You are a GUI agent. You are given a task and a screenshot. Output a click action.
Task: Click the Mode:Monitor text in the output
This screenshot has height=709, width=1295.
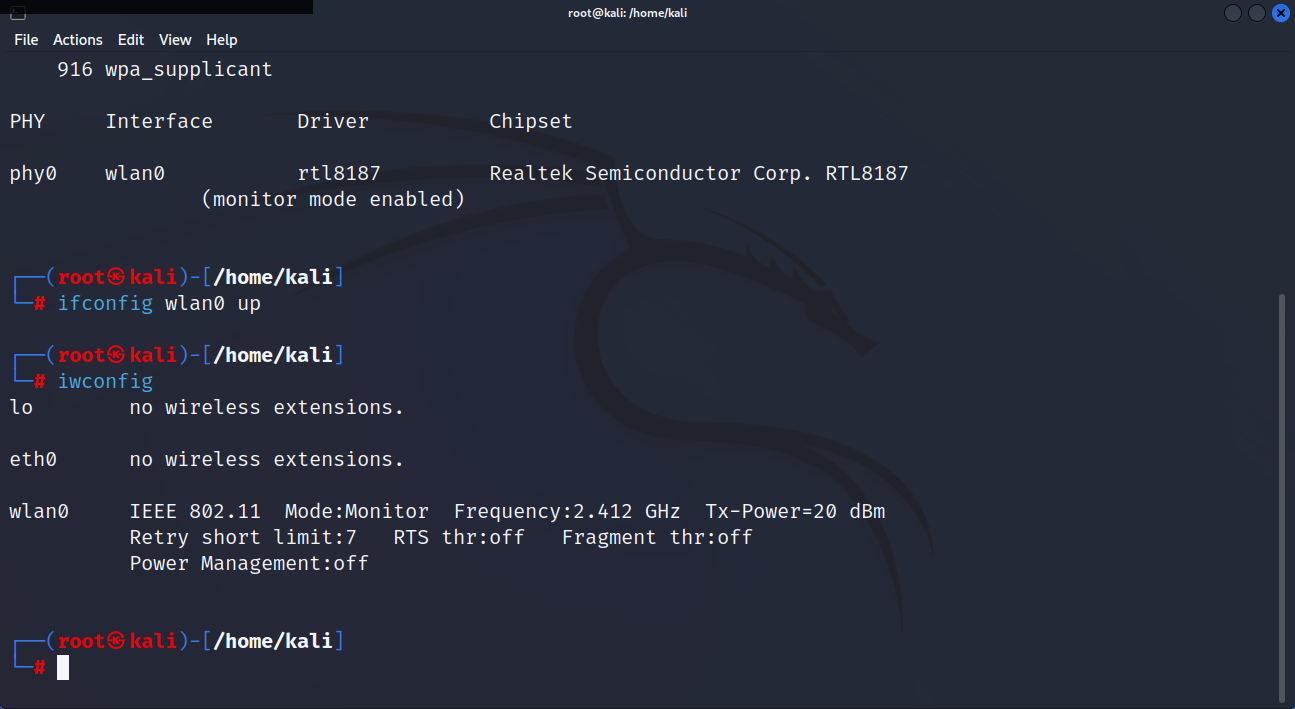click(x=357, y=512)
